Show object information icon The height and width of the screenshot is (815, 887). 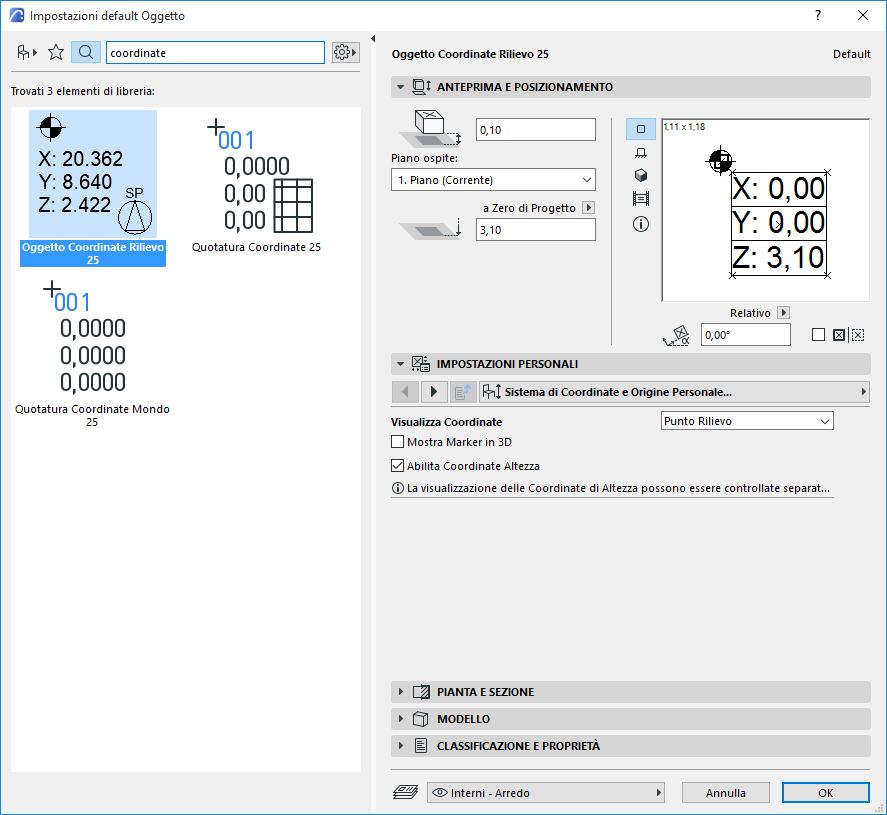click(641, 225)
